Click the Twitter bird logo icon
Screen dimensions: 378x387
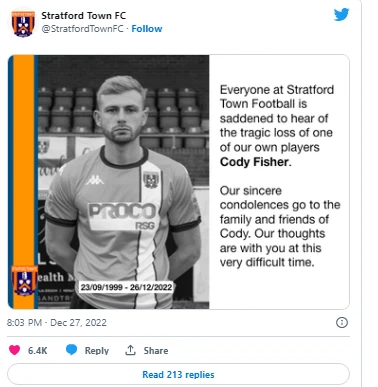click(341, 15)
